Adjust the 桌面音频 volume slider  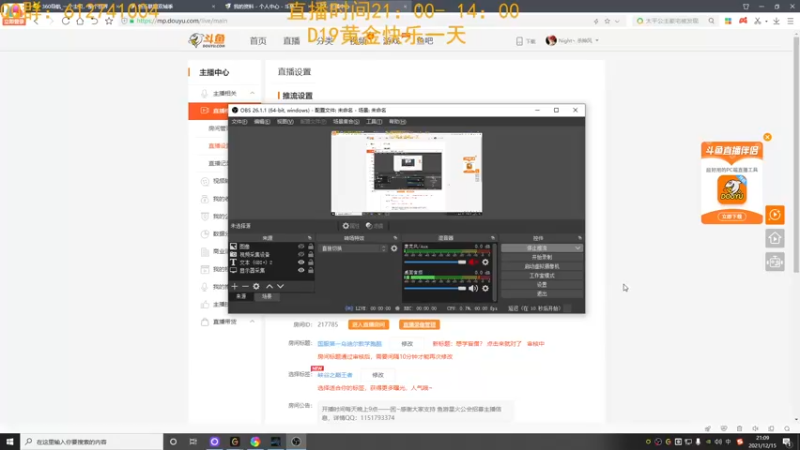(x=435, y=288)
